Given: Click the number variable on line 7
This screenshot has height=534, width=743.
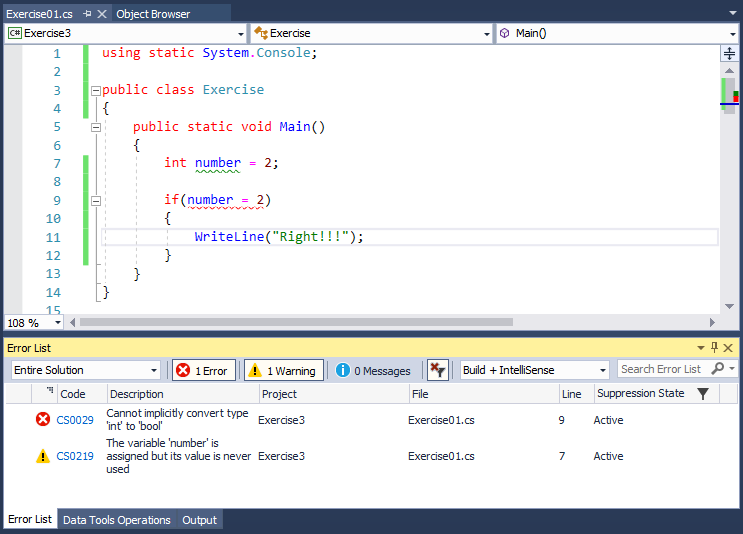Looking at the screenshot, I should pos(217,163).
